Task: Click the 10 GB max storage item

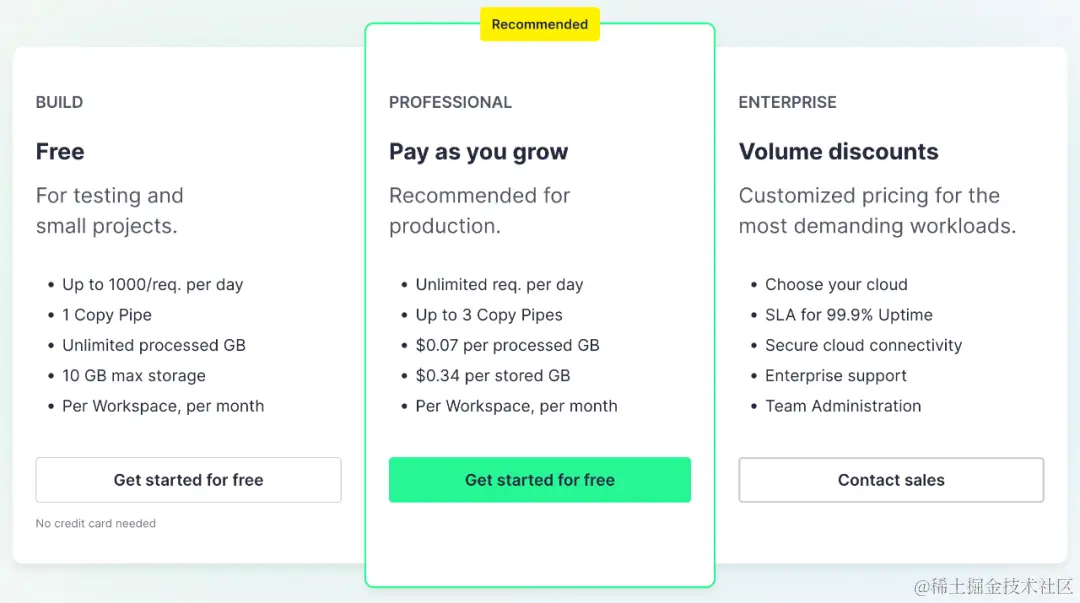Action: point(134,376)
